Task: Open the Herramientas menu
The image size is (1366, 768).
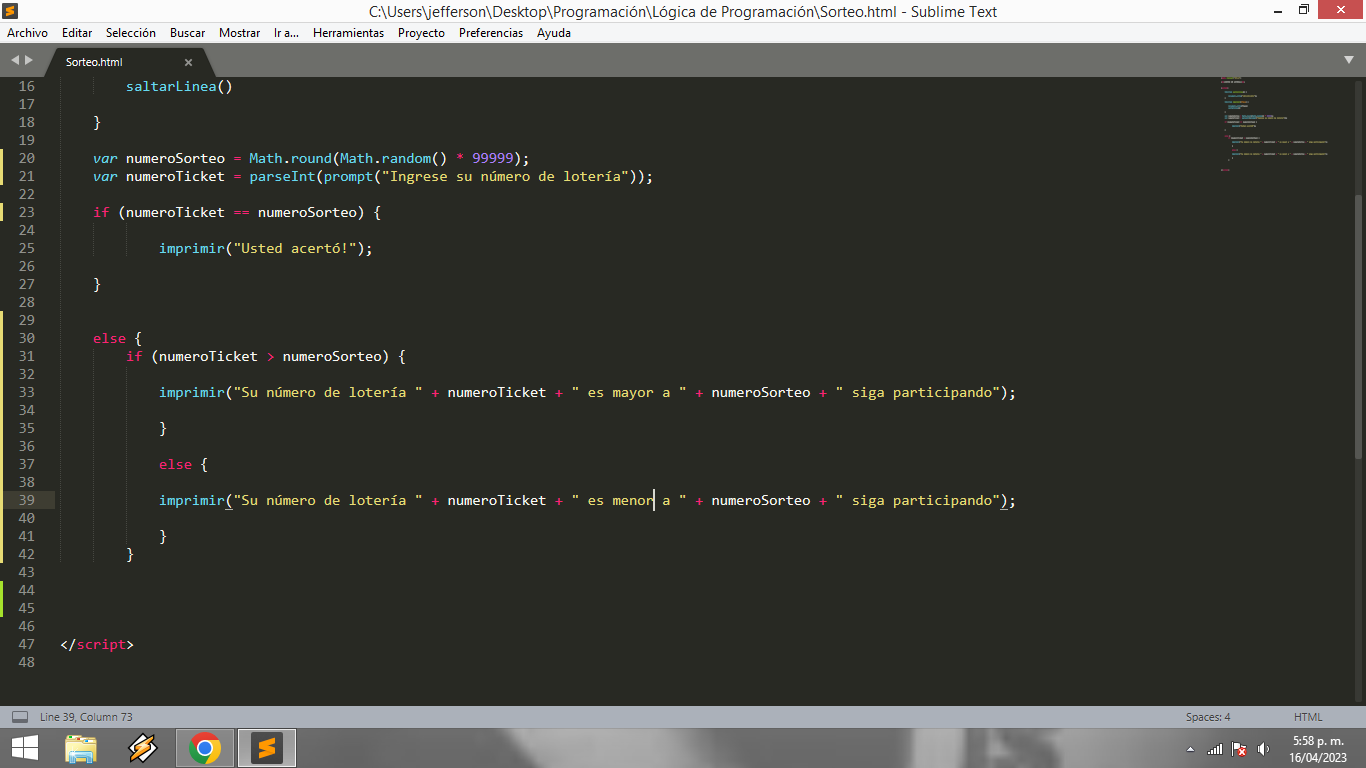Action: point(348,33)
